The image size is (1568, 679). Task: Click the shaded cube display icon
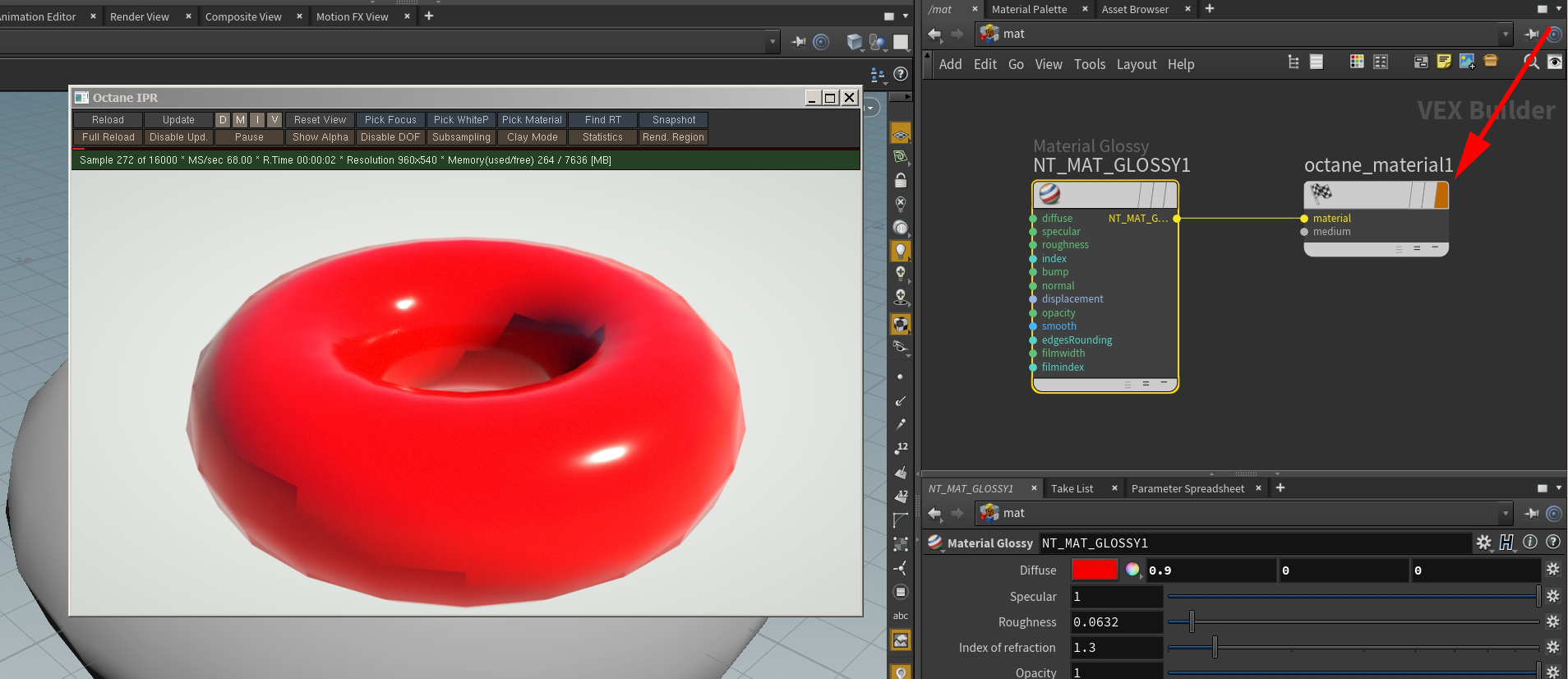click(x=855, y=42)
